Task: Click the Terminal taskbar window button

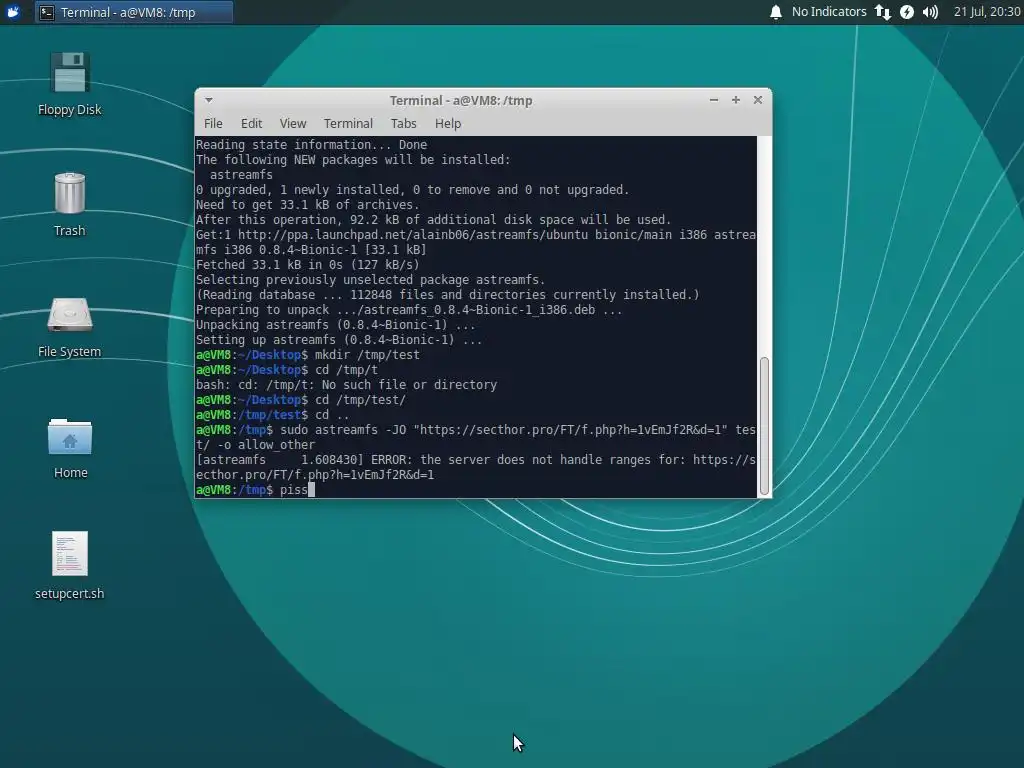Action: [134, 12]
